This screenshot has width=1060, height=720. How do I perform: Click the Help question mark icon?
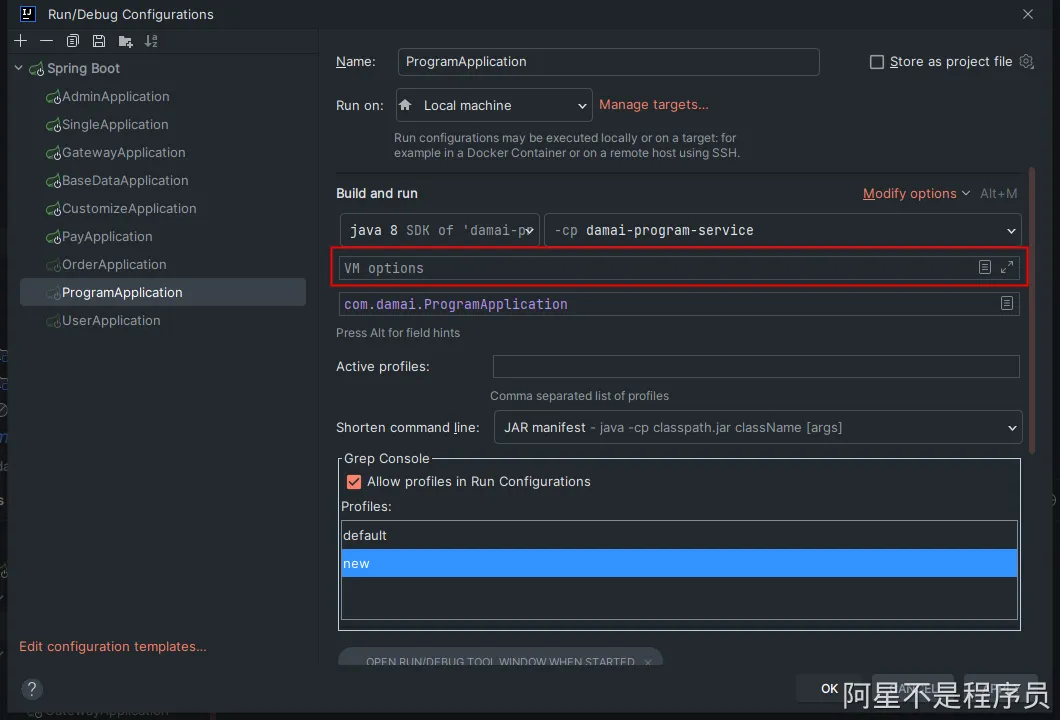pyautogui.click(x=32, y=689)
